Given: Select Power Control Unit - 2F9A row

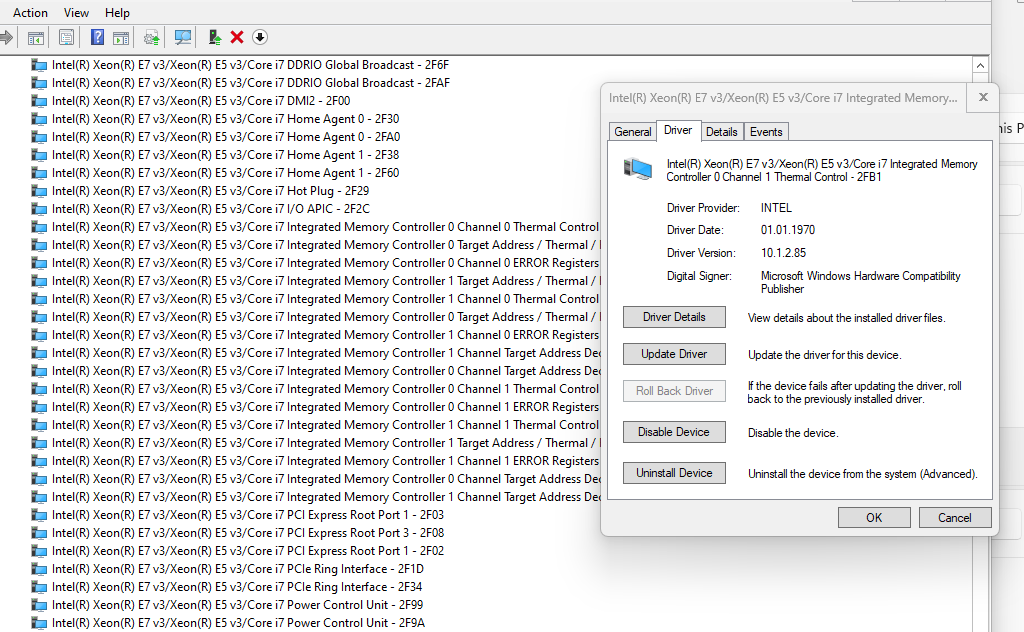Looking at the screenshot, I should point(238,624).
